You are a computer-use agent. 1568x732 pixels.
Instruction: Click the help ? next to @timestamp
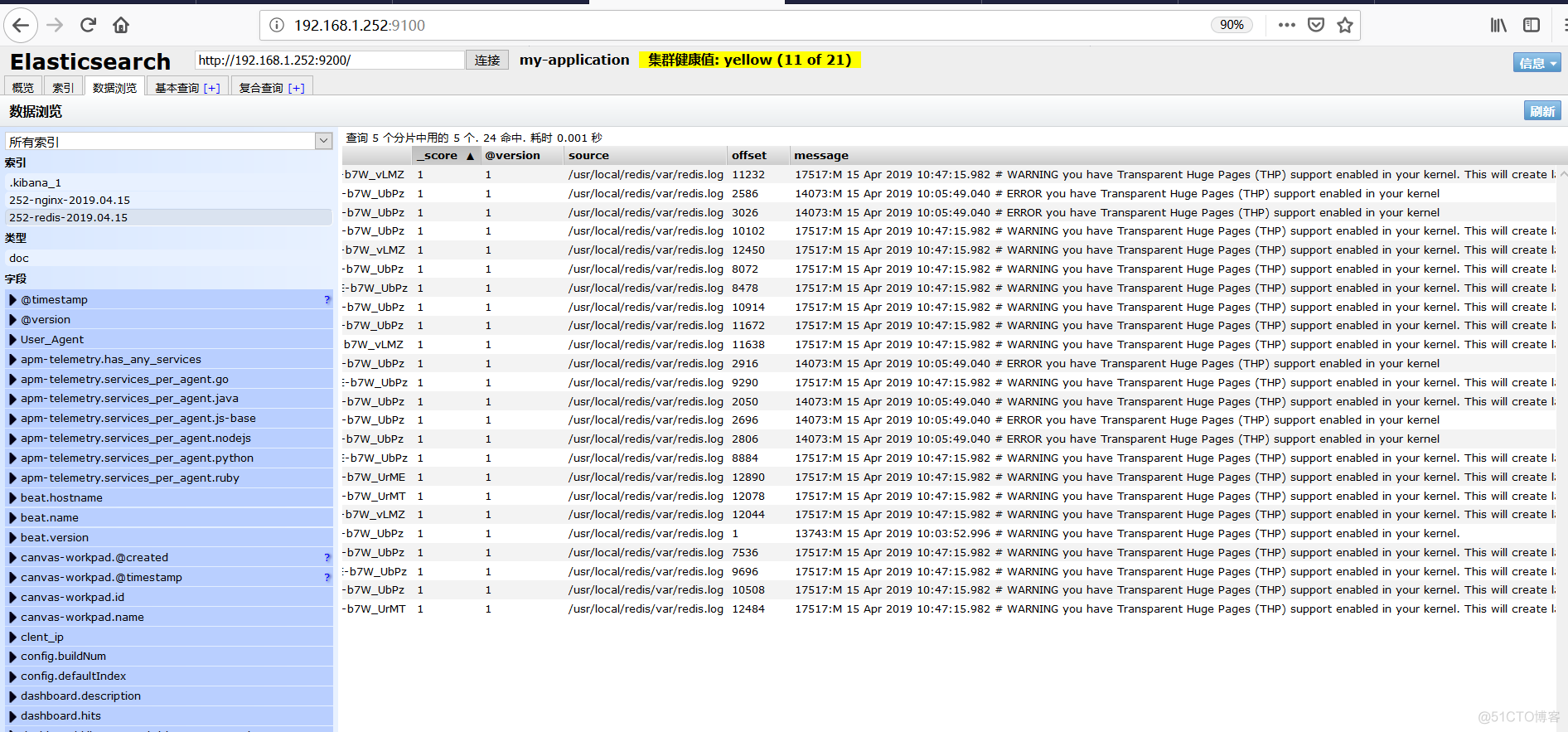(x=327, y=300)
